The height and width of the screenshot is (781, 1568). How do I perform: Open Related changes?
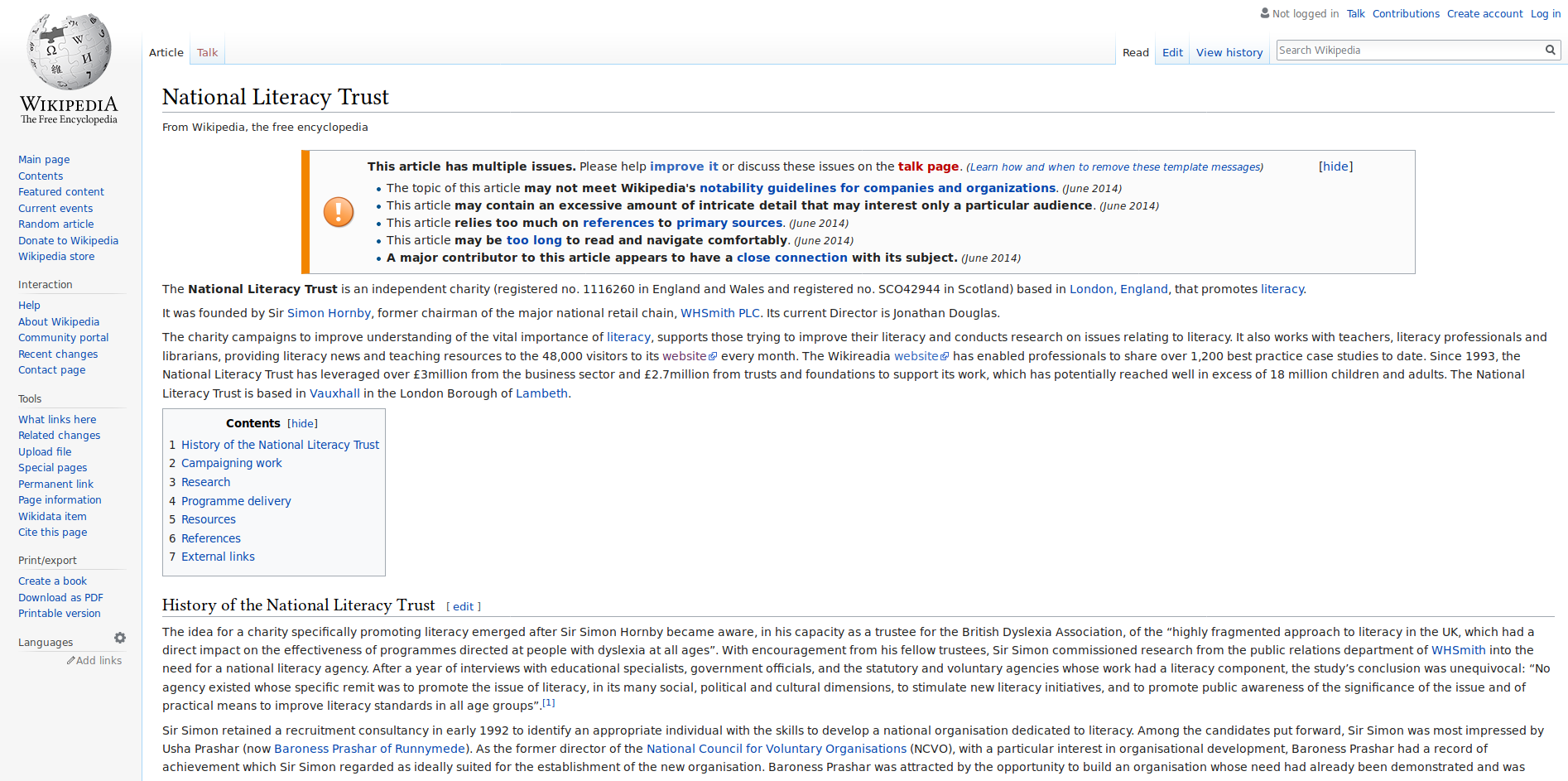point(59,436)
